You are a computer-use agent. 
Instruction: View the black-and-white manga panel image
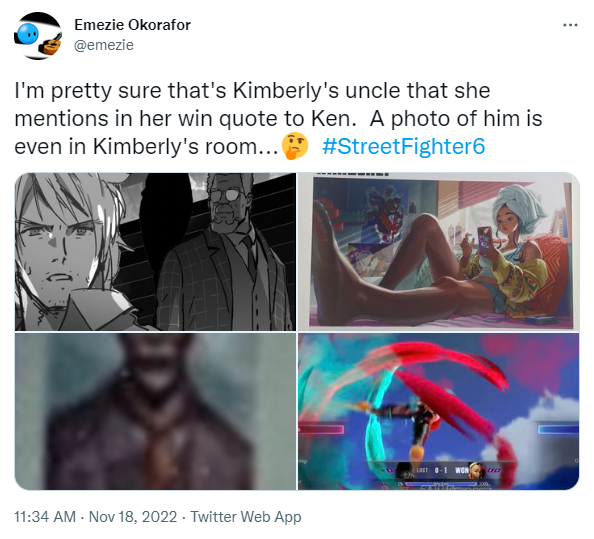155,252
